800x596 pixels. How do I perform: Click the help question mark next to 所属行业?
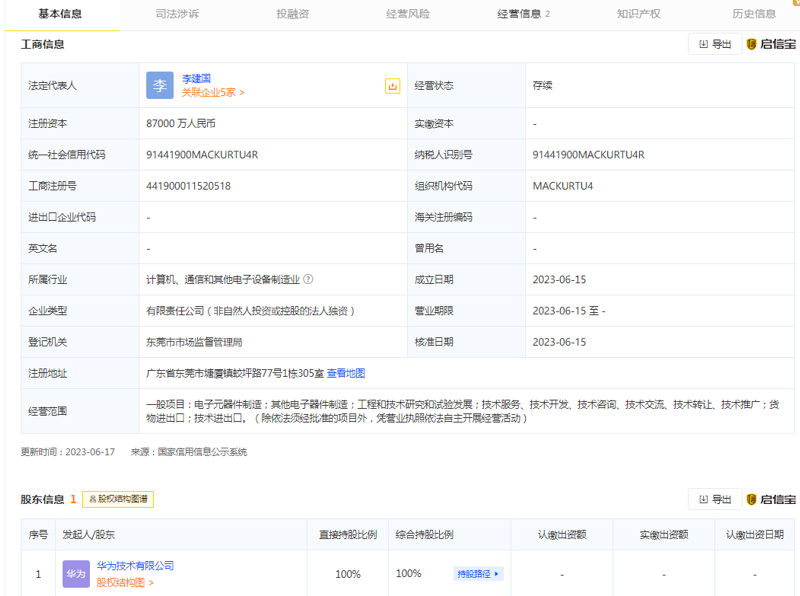308,280
